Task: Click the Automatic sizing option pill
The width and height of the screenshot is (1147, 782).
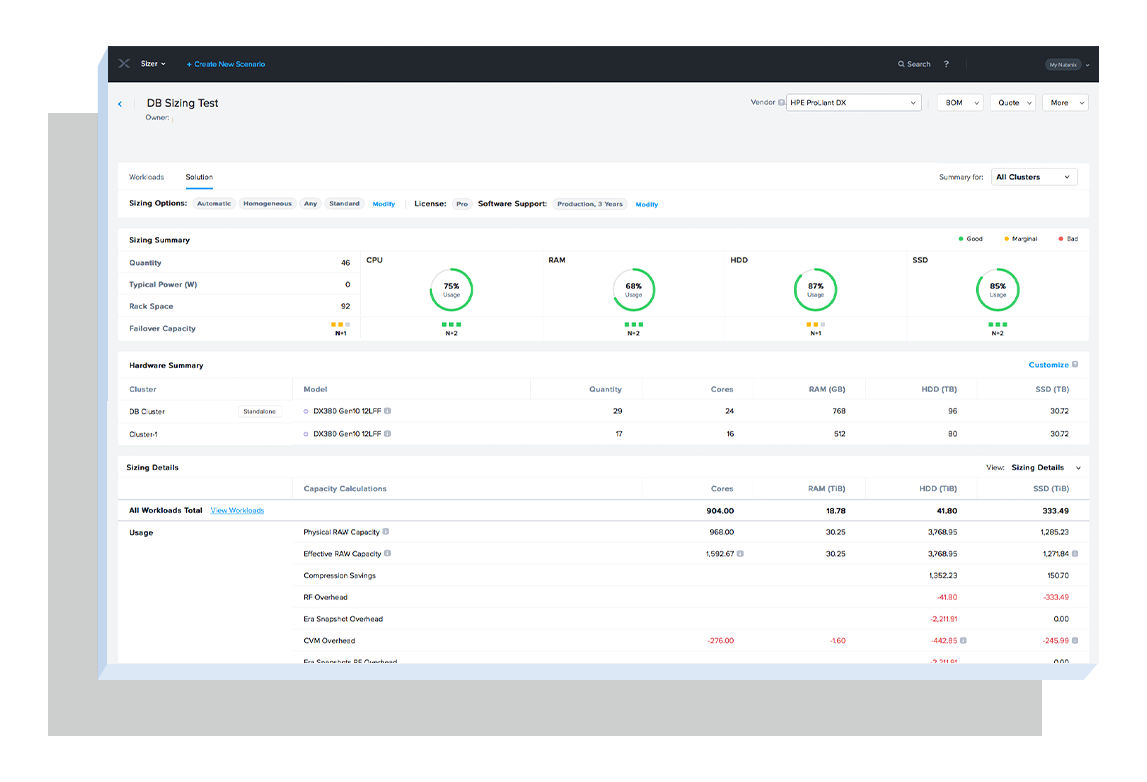Action: click(214, 204)
